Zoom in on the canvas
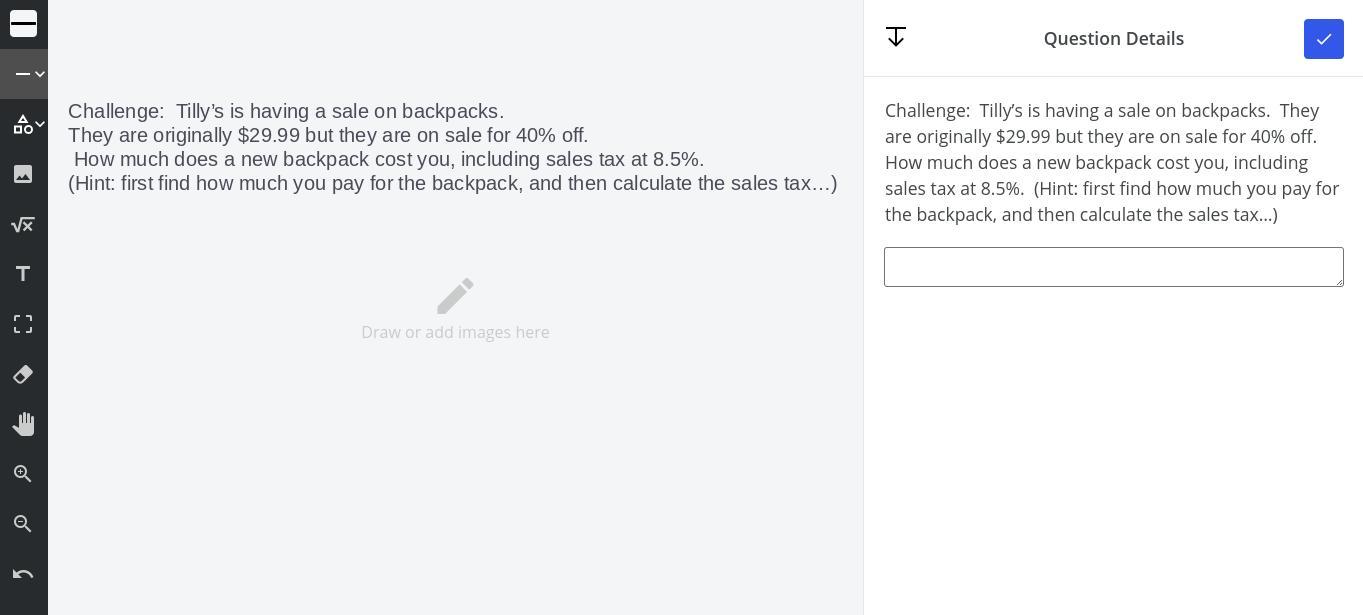The height and width of the screenshot is (615, 1363). (x=23, y=474)
